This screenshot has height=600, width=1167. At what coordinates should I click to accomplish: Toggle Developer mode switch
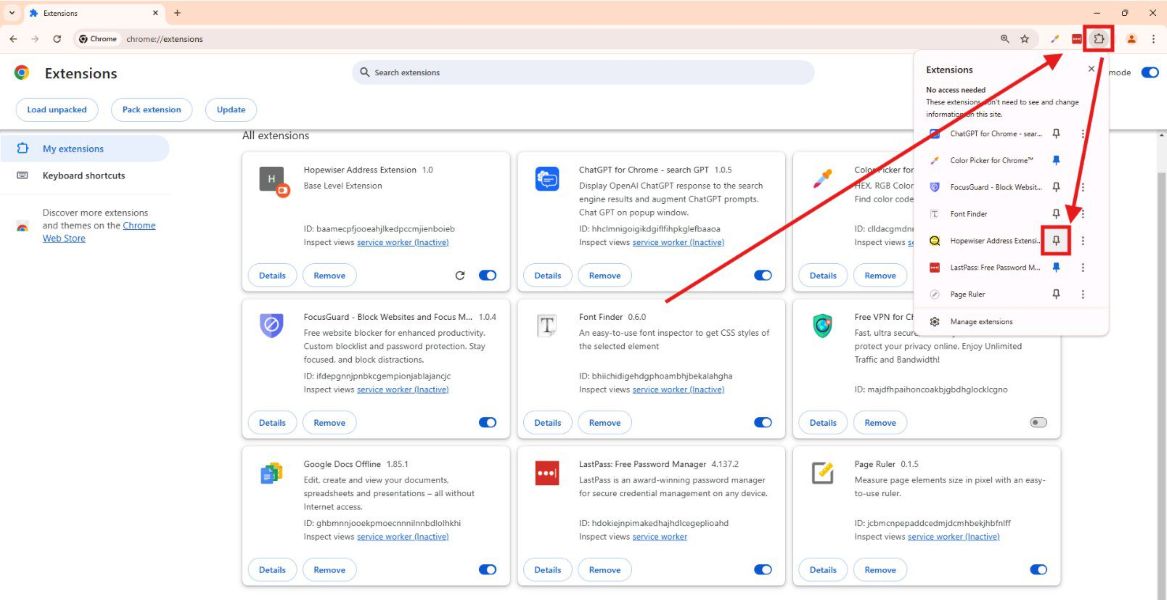(1150, 73)
